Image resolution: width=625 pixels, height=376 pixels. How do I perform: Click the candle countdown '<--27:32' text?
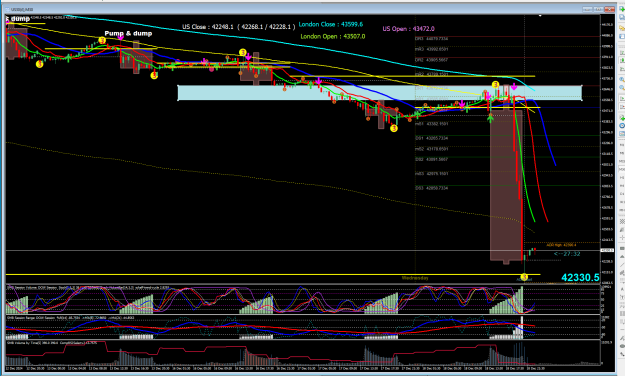567,254
